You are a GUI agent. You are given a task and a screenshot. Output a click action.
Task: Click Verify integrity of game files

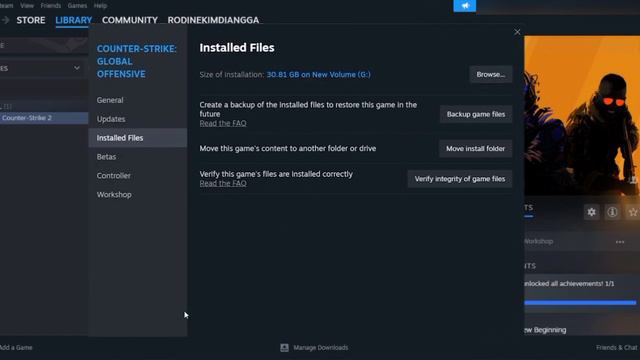(460, 179)
